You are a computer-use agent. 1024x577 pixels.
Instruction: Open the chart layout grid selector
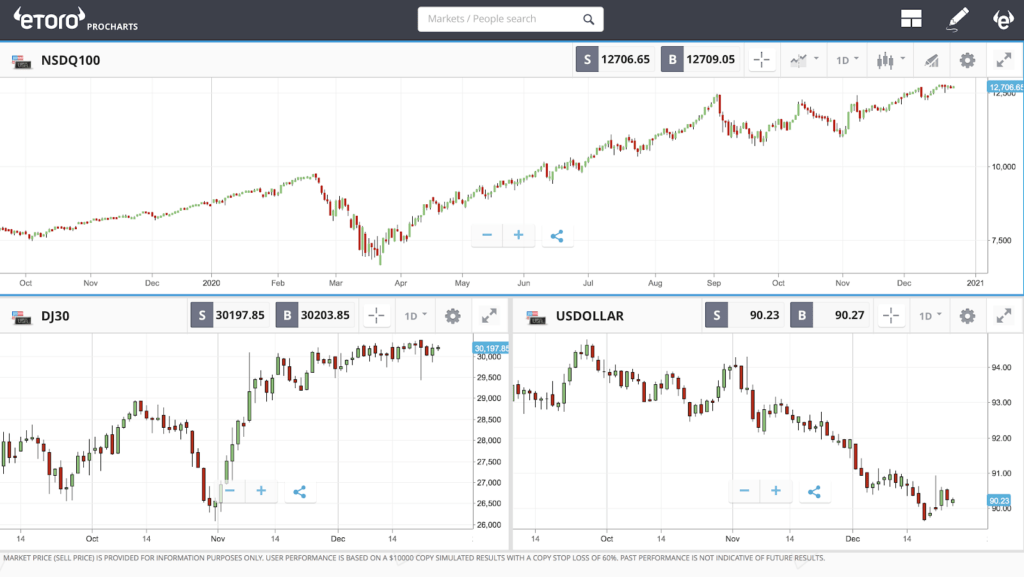coord(911,19)
